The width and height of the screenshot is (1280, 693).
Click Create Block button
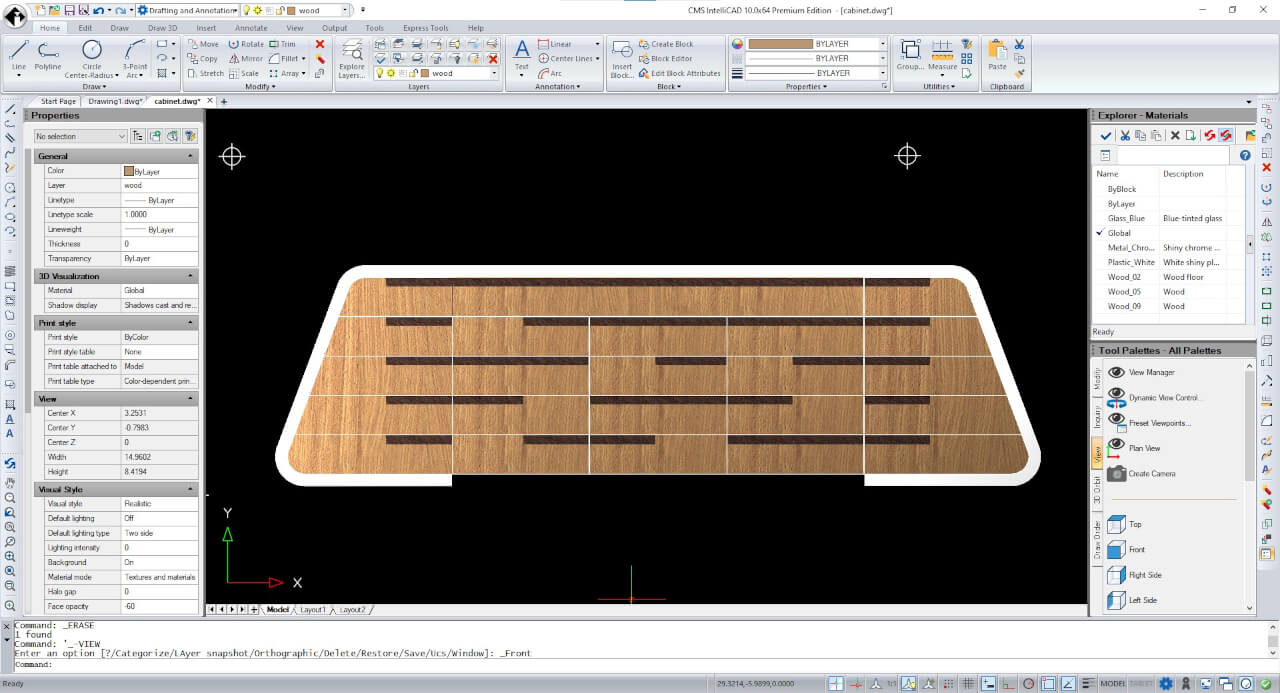pos(666,44)
